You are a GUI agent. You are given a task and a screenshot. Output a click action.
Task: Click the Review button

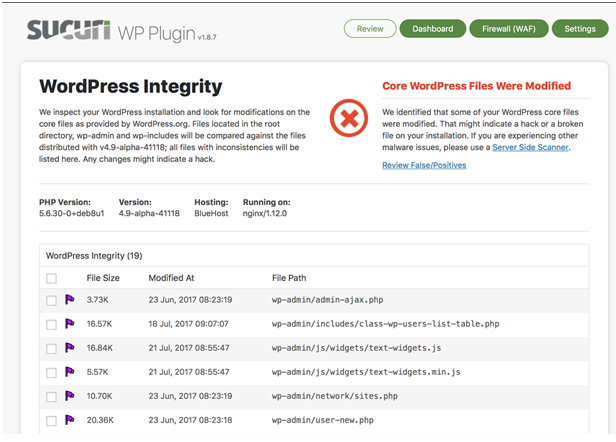(x=370, y=29)
